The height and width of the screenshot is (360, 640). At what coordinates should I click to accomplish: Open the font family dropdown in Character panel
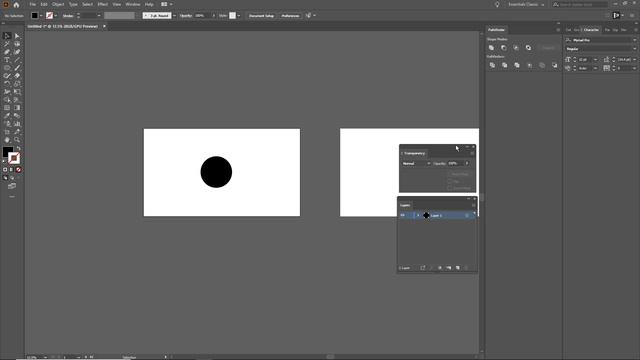click(634, 40)
